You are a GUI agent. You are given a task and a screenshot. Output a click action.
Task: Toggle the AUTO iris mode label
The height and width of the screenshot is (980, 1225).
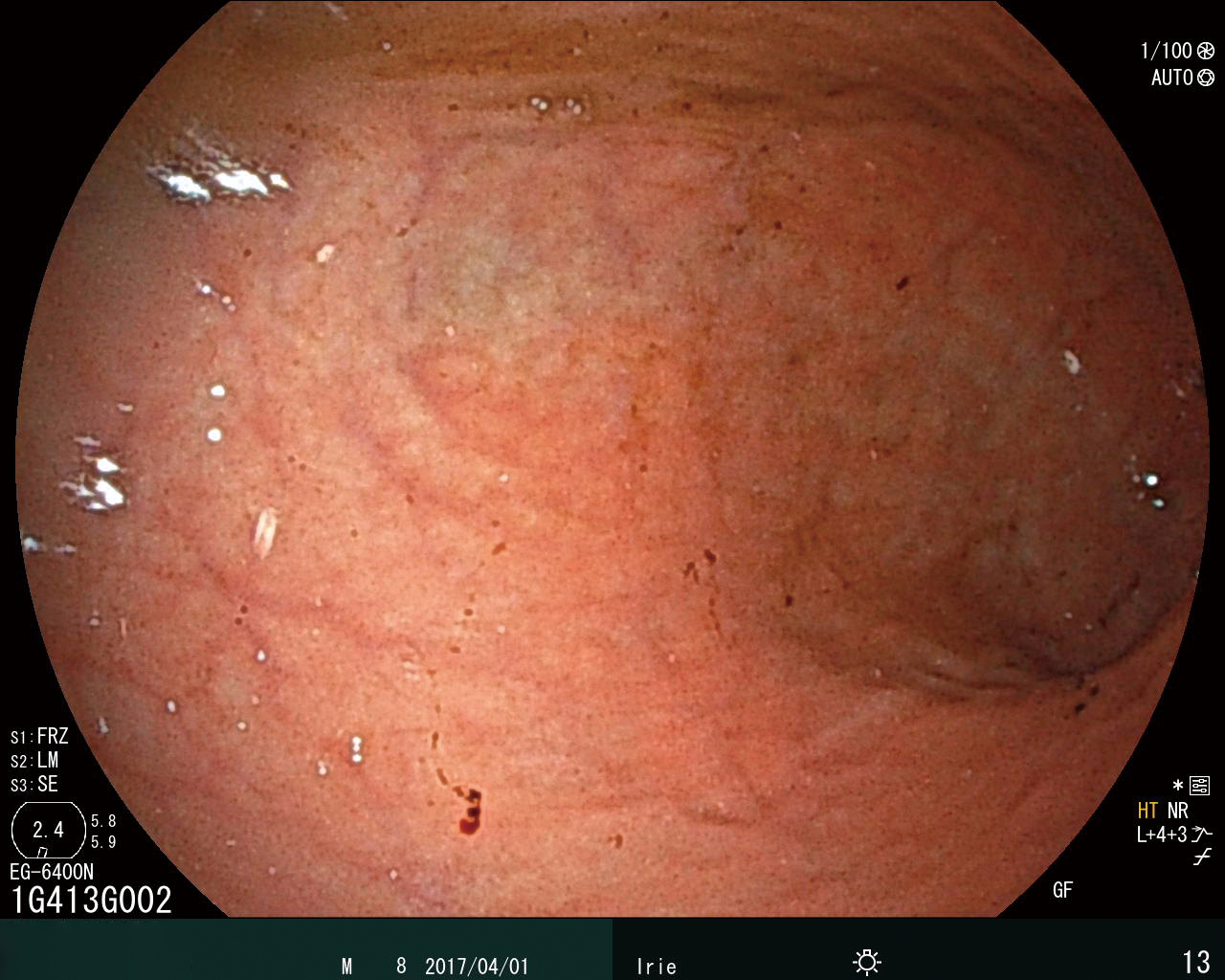click(1171, 78)
